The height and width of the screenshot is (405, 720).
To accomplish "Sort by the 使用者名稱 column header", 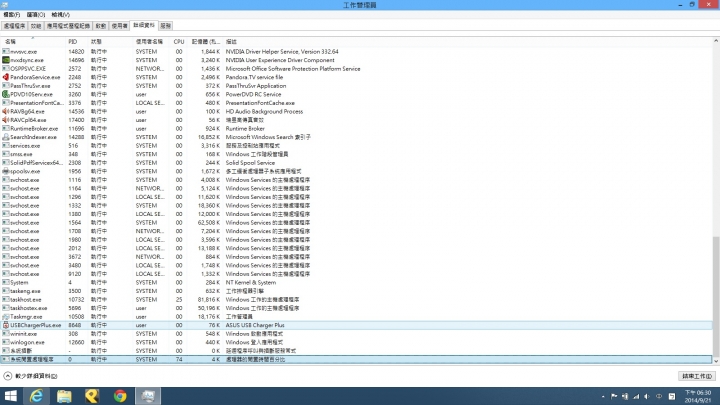I will click(x=149, y=41).
